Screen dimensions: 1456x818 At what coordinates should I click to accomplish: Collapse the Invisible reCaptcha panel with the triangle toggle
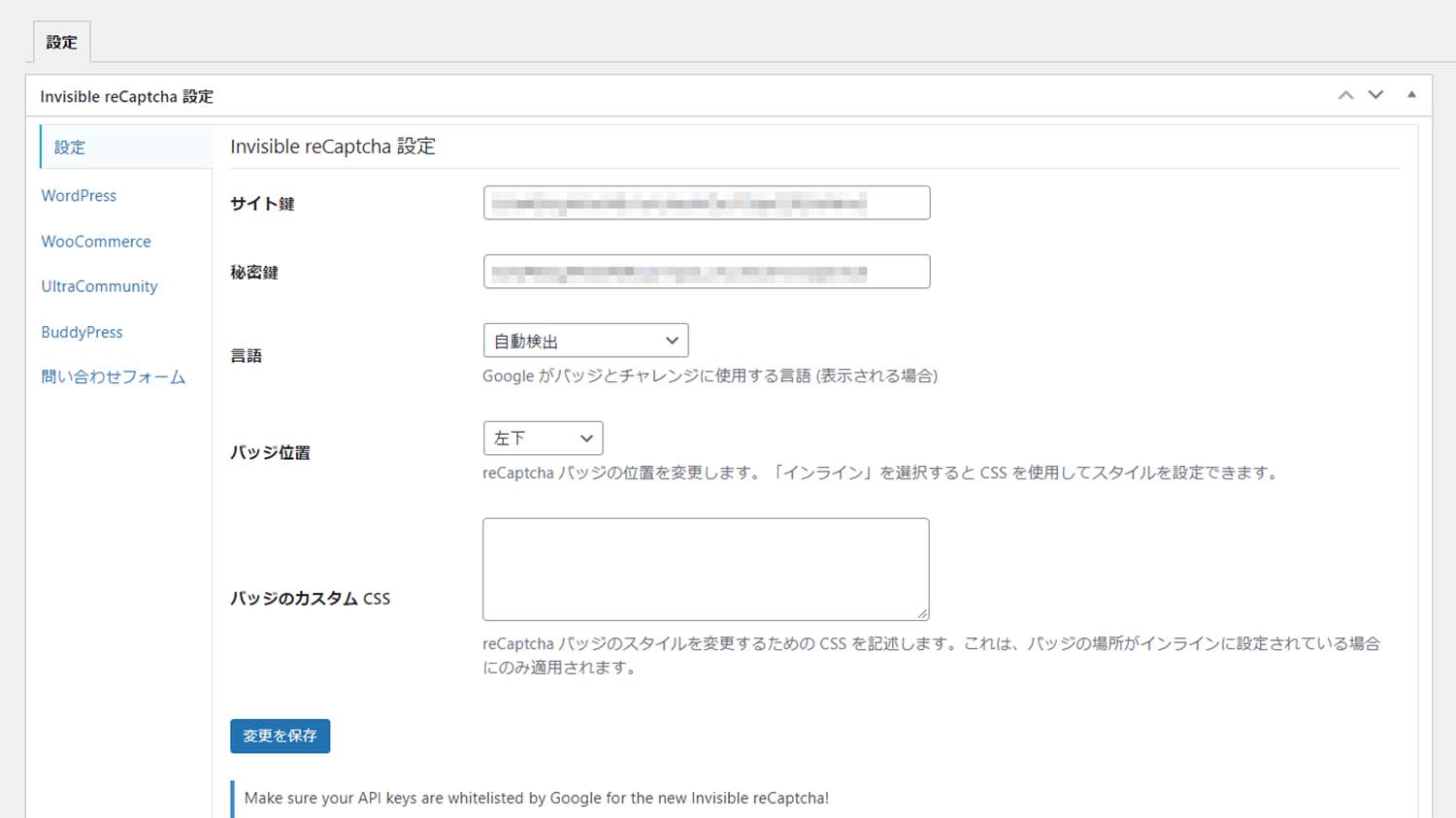pos(1411,95)
